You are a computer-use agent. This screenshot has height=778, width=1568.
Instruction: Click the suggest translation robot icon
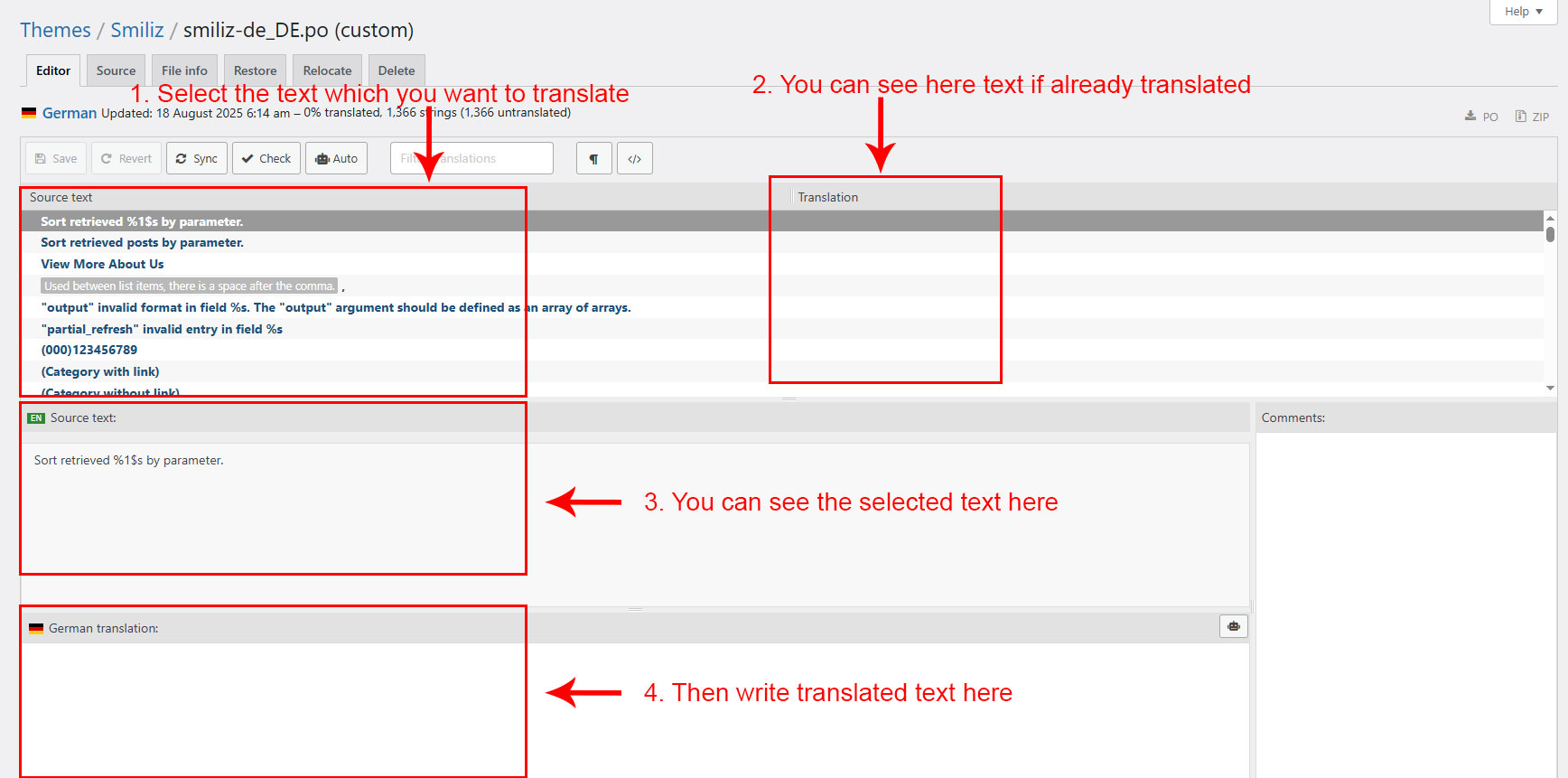1233,626
